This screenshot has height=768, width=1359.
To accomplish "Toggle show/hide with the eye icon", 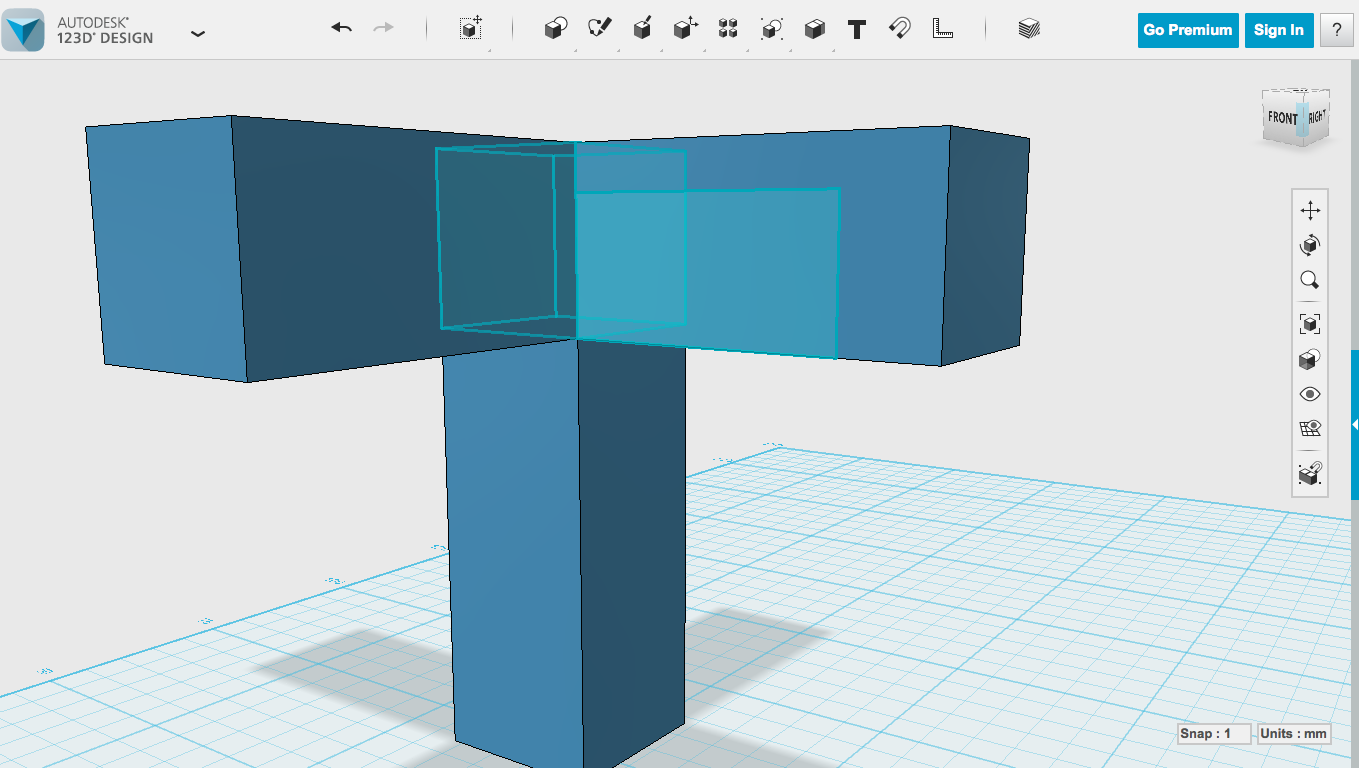I will click(x=1310, y=394).
